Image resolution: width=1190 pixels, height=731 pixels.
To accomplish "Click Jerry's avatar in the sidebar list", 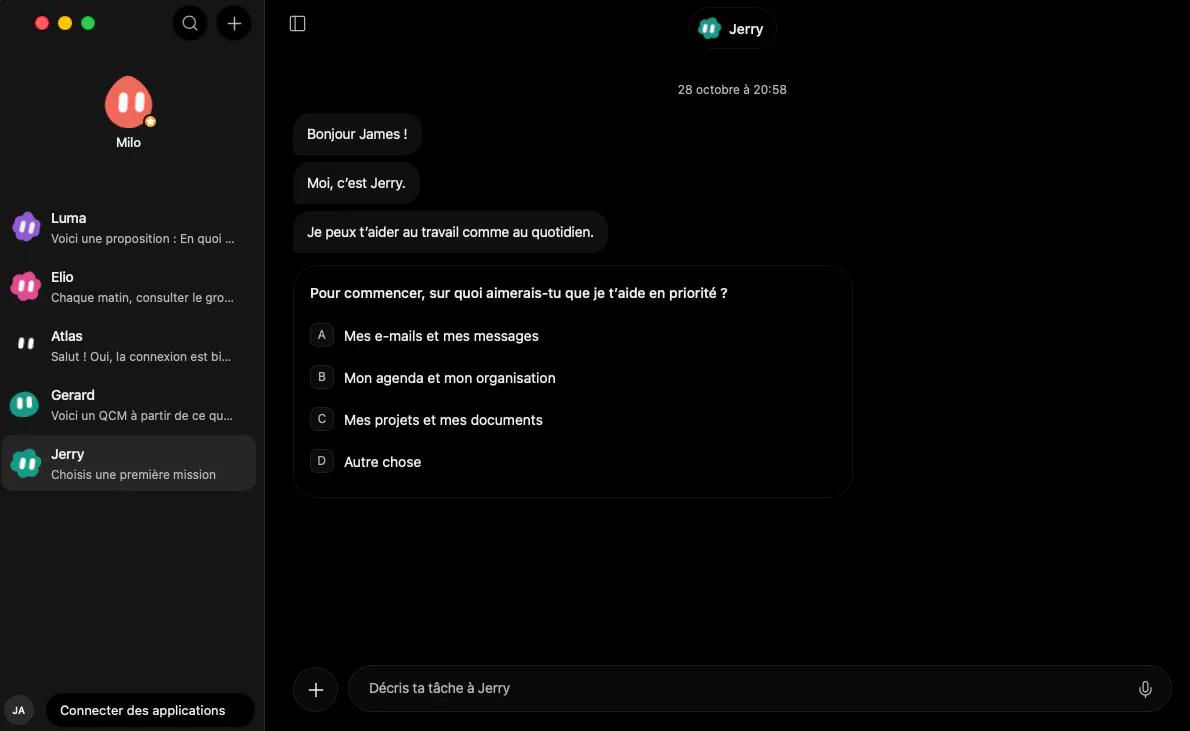I will coord(26,463).
